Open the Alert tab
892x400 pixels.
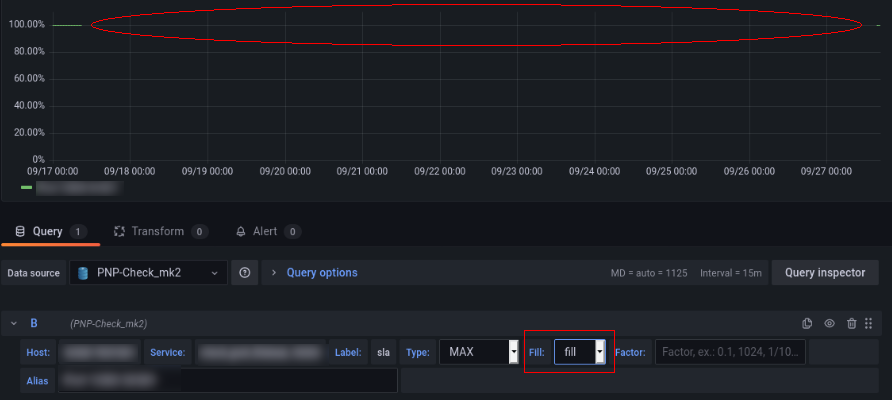pyautogui.click(x=265, y=231)
